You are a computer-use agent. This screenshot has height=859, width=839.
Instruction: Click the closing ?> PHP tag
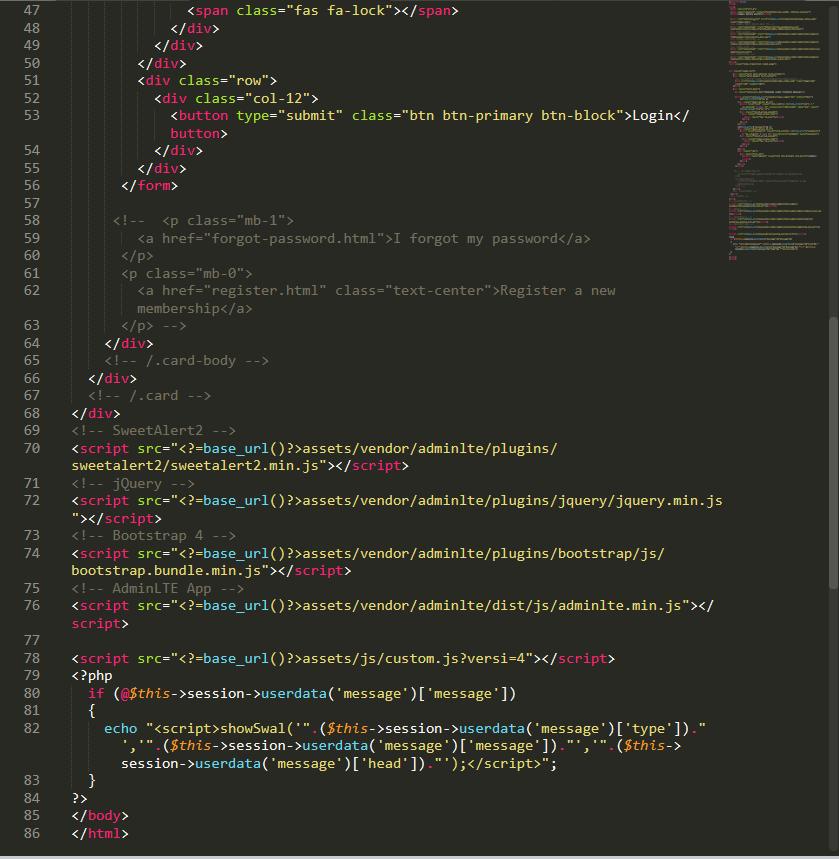(x=79, y=798)
